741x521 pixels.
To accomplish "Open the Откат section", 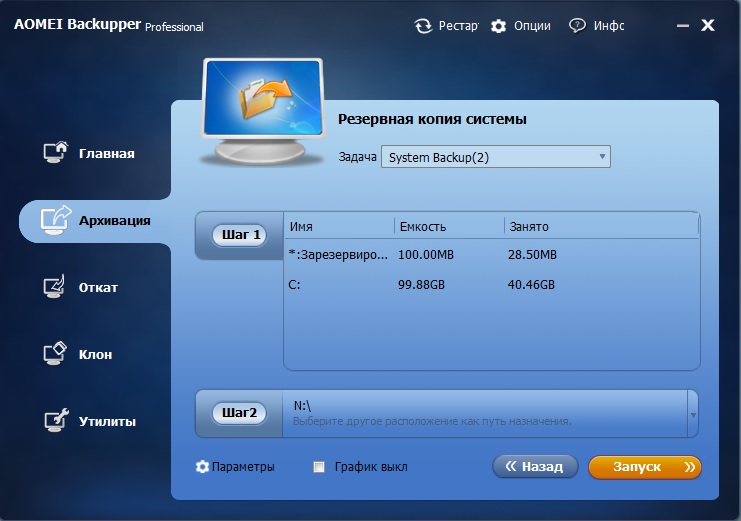I will tap(98, 287).
